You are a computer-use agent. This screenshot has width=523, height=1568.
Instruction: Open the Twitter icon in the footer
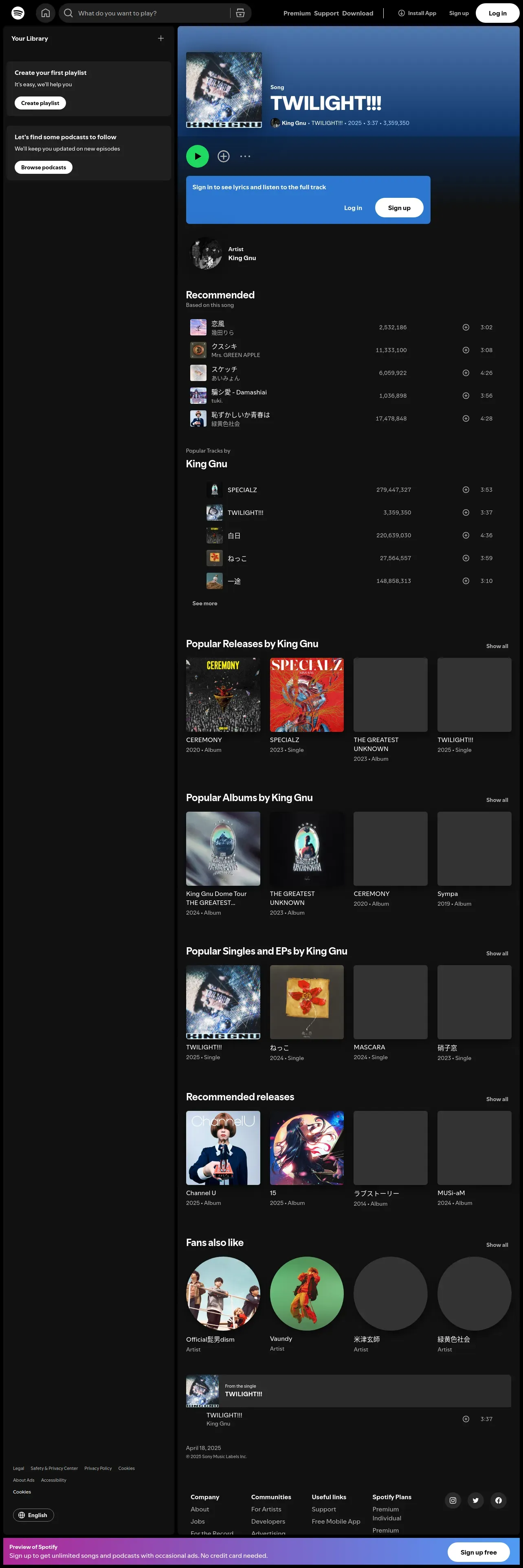click(x=475, y=1501)
